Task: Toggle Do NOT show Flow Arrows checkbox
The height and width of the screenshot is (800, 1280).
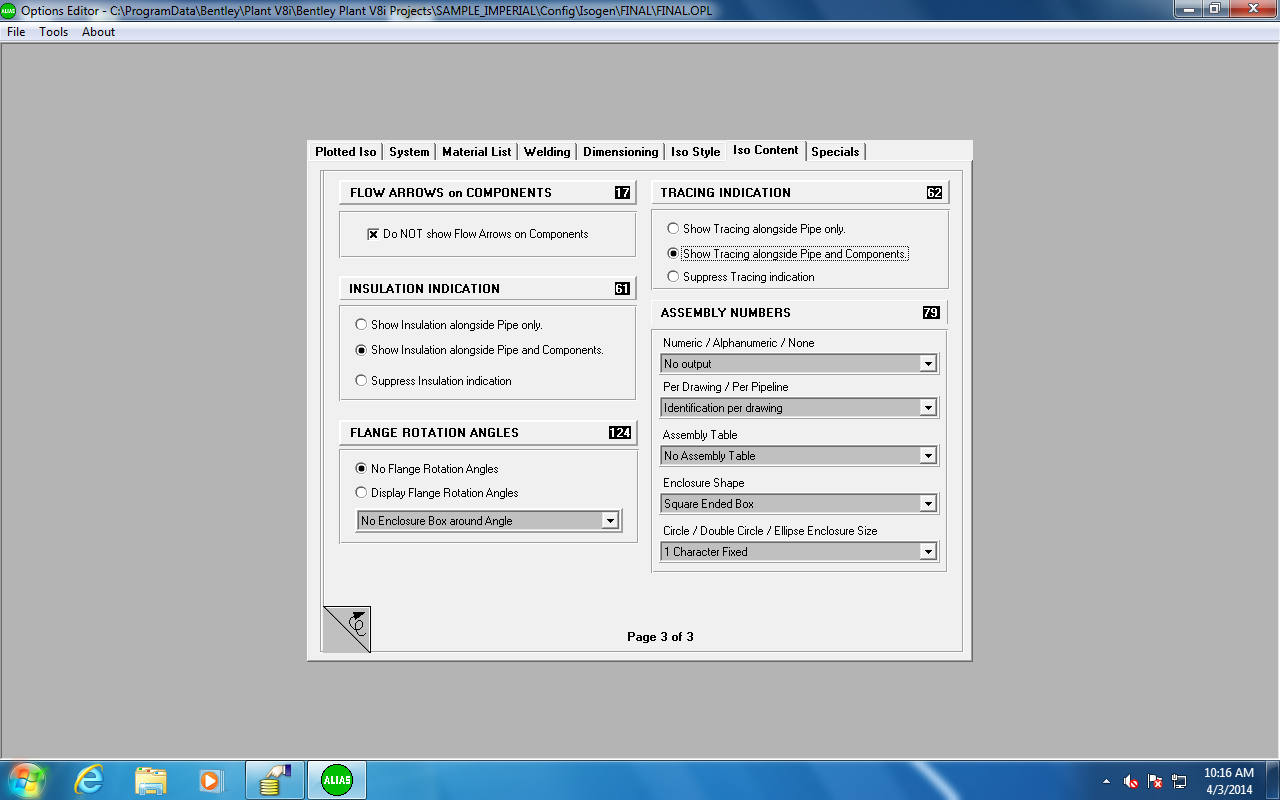Action: 373,234
